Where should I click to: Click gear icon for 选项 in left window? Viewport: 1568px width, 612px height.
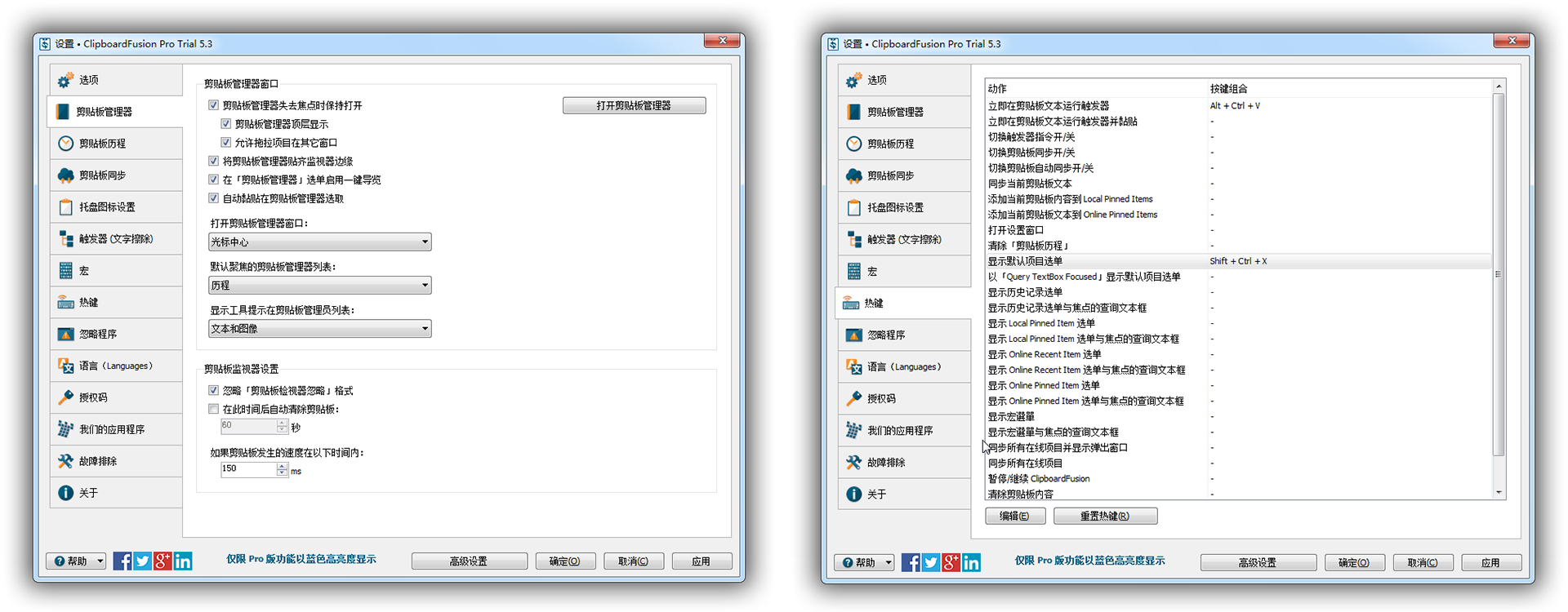pos(65,80)
